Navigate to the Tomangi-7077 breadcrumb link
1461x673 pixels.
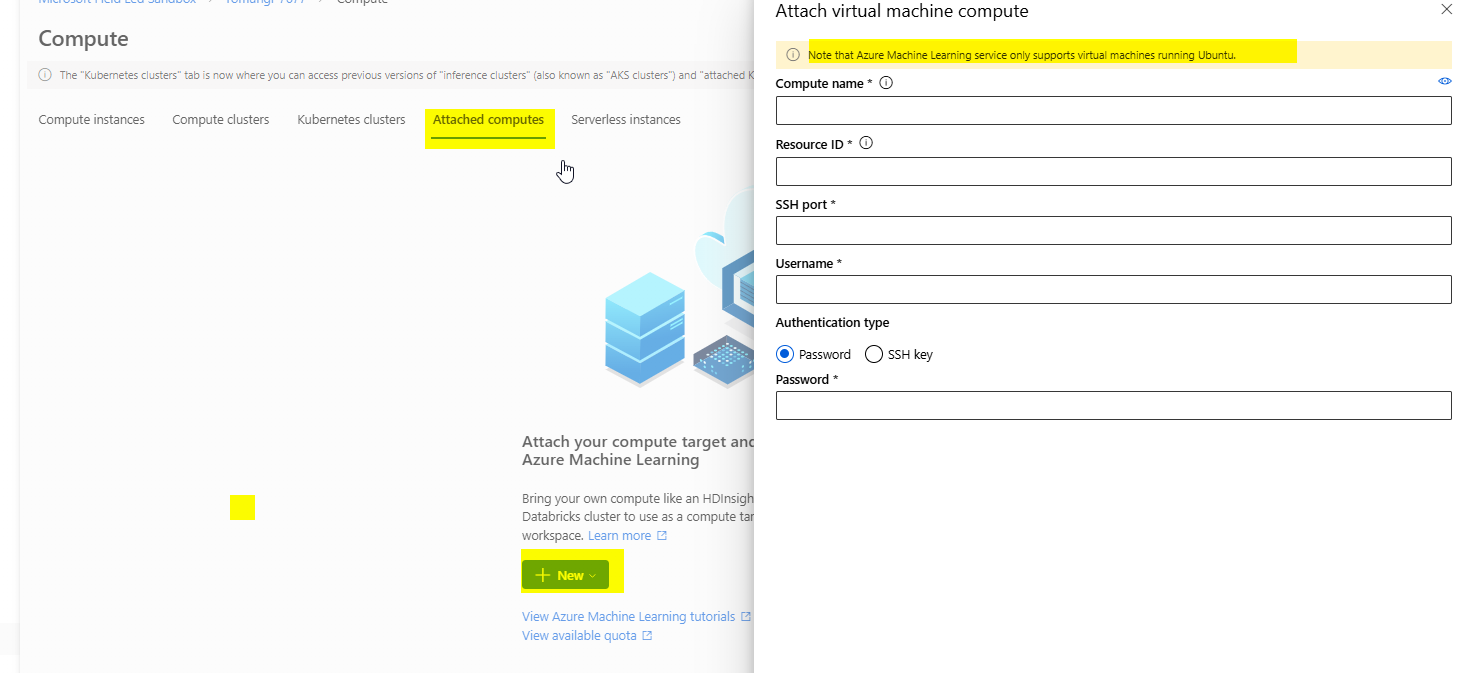tap(263, 2)
